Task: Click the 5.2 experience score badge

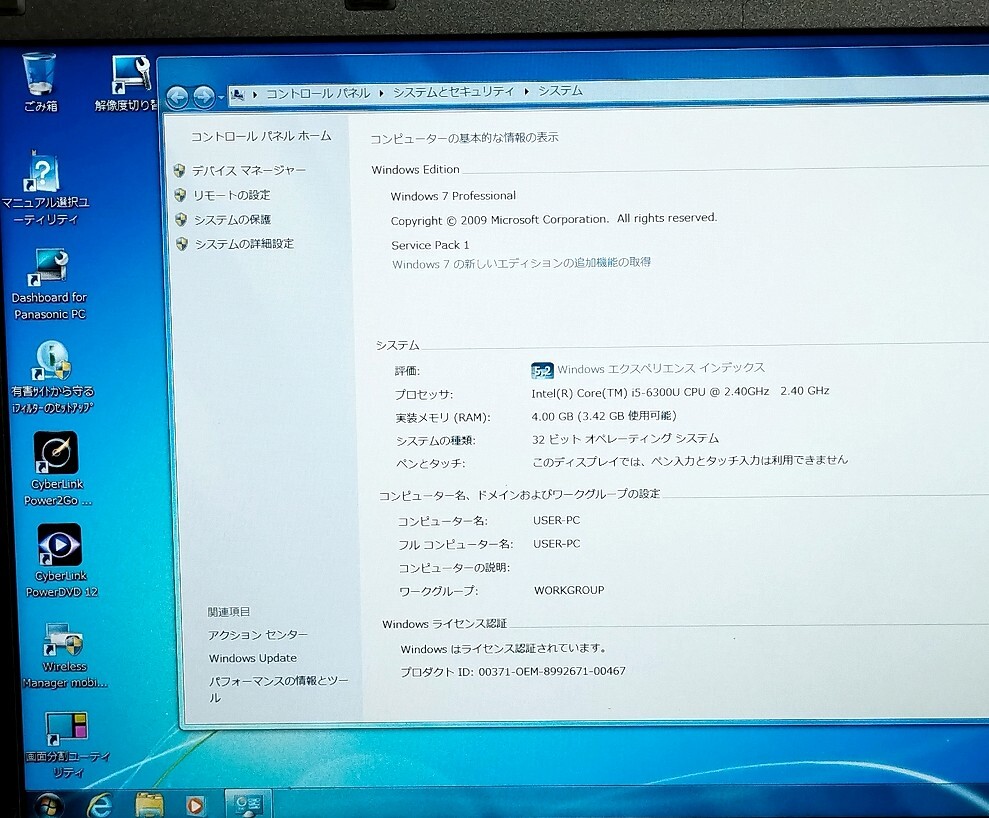Action: tap(542, 371)
